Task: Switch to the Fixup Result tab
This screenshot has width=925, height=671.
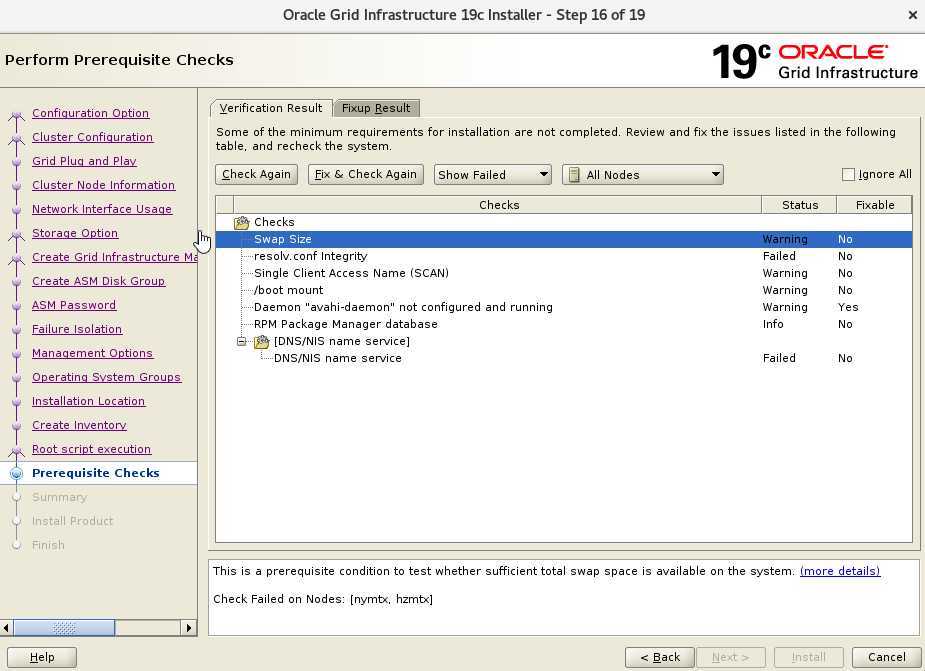Action: coord(376,108)
